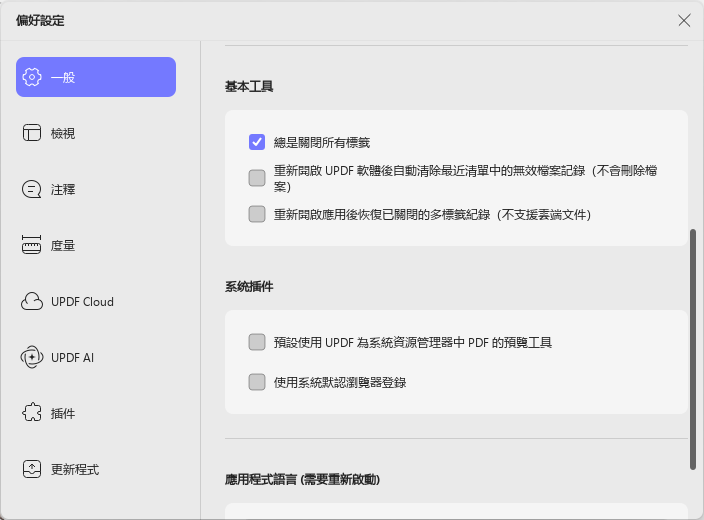Click the 檢視 layout icon

pos(32,133)
